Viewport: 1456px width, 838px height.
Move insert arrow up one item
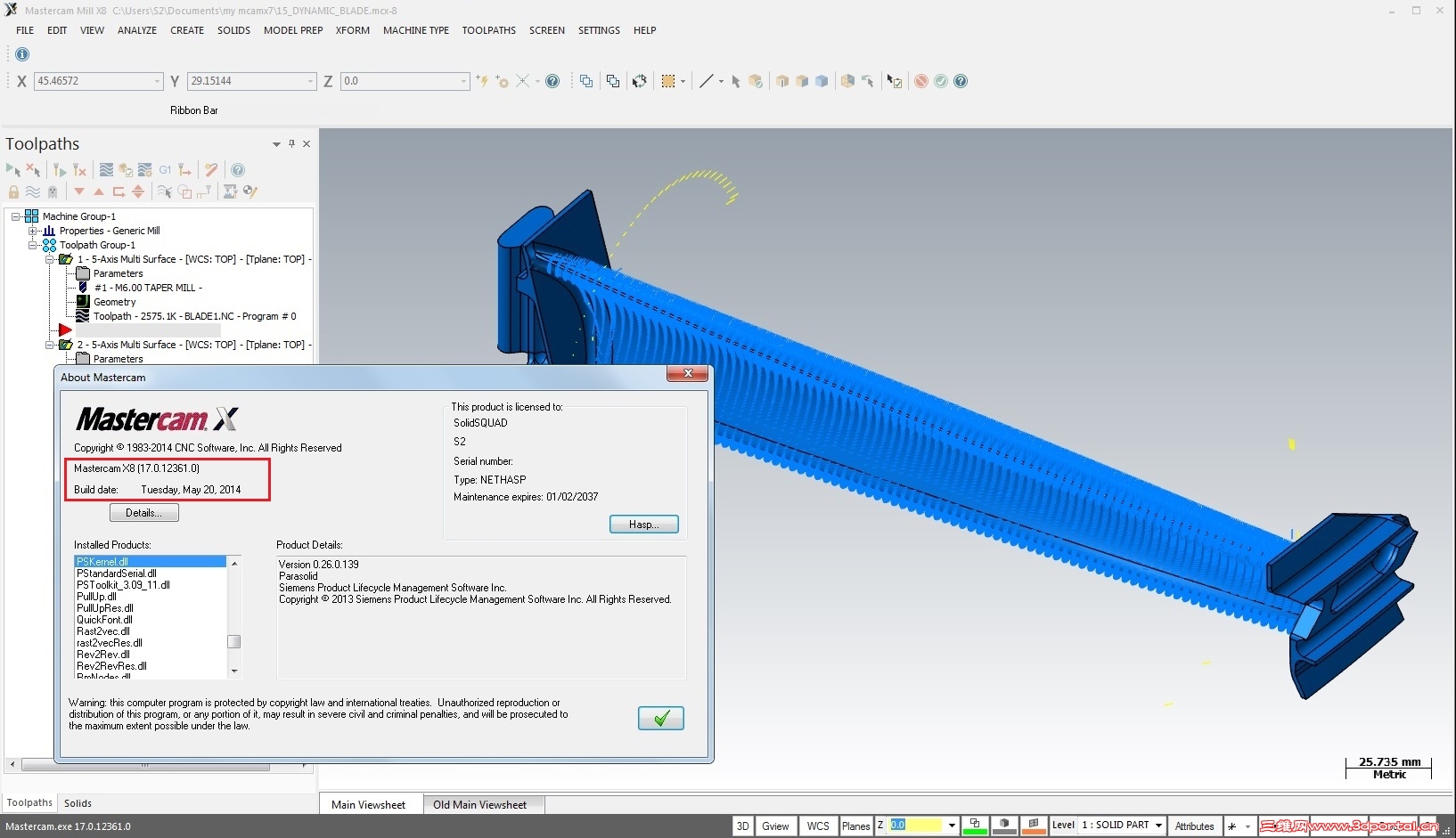(99, 191)
